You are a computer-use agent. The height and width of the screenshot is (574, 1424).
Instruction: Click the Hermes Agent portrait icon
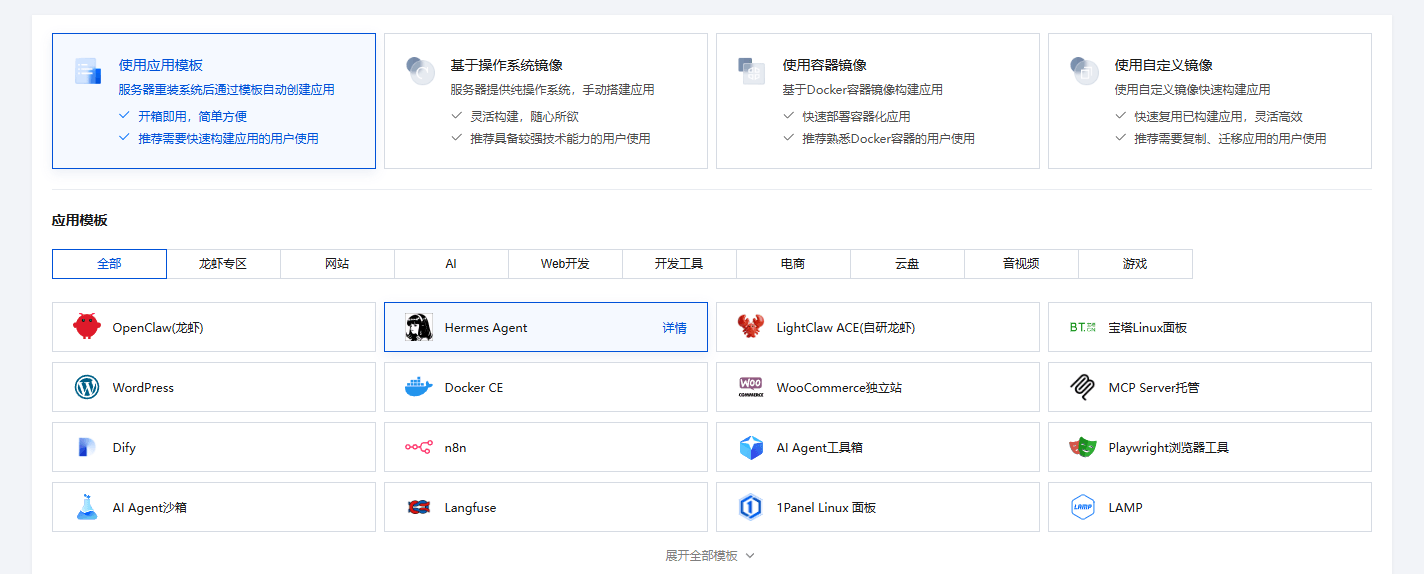click(419, 327)
